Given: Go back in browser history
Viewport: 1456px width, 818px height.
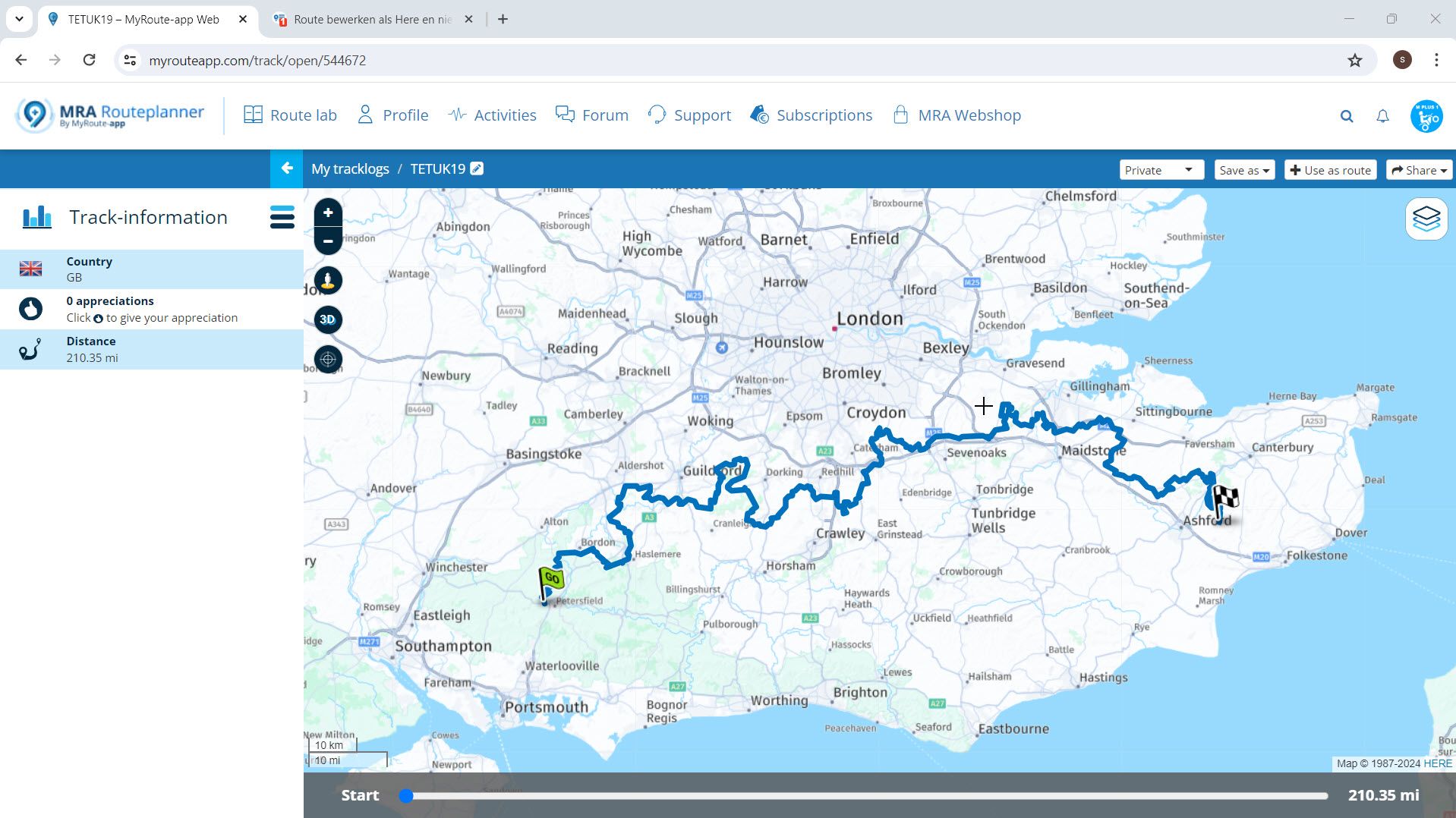Looking at the screenshot, I should tap(21, 60).
